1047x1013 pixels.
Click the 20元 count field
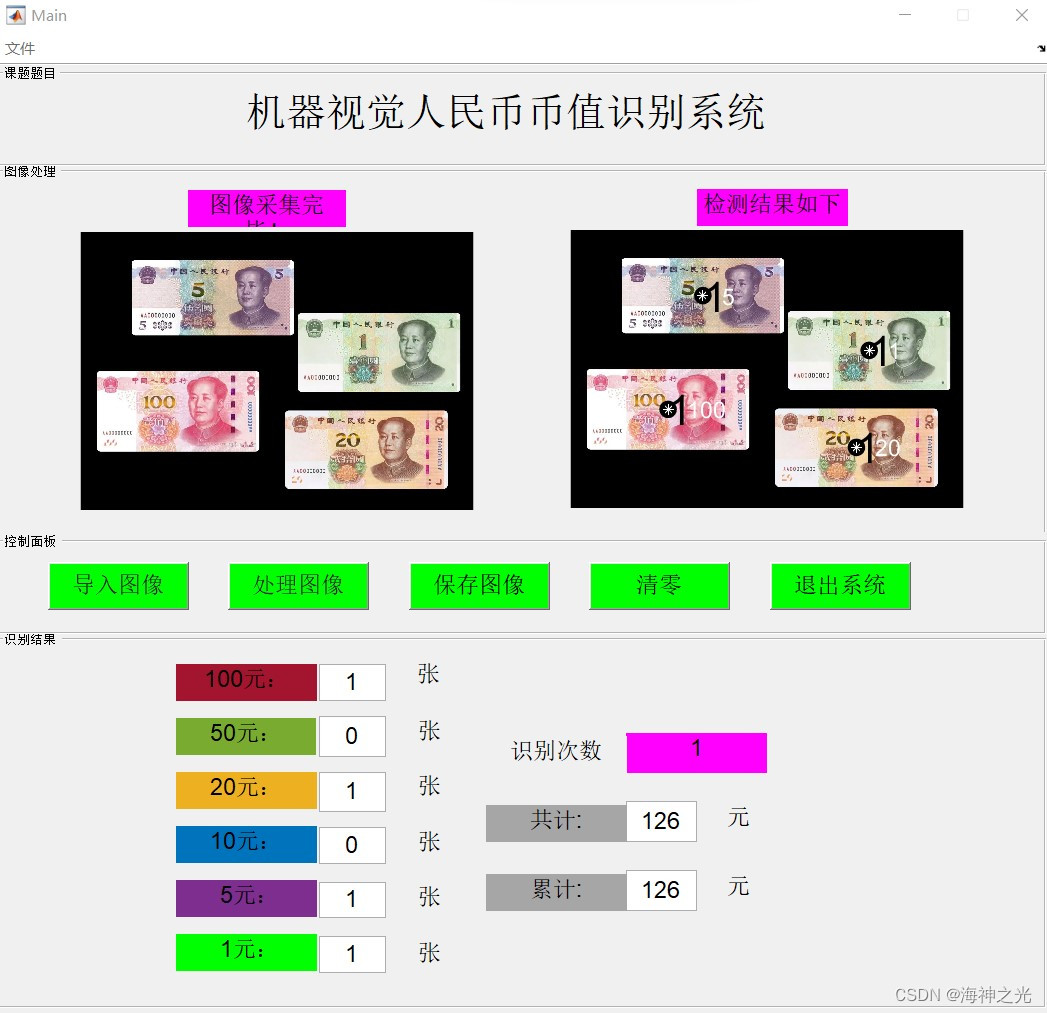click(353, 792)
